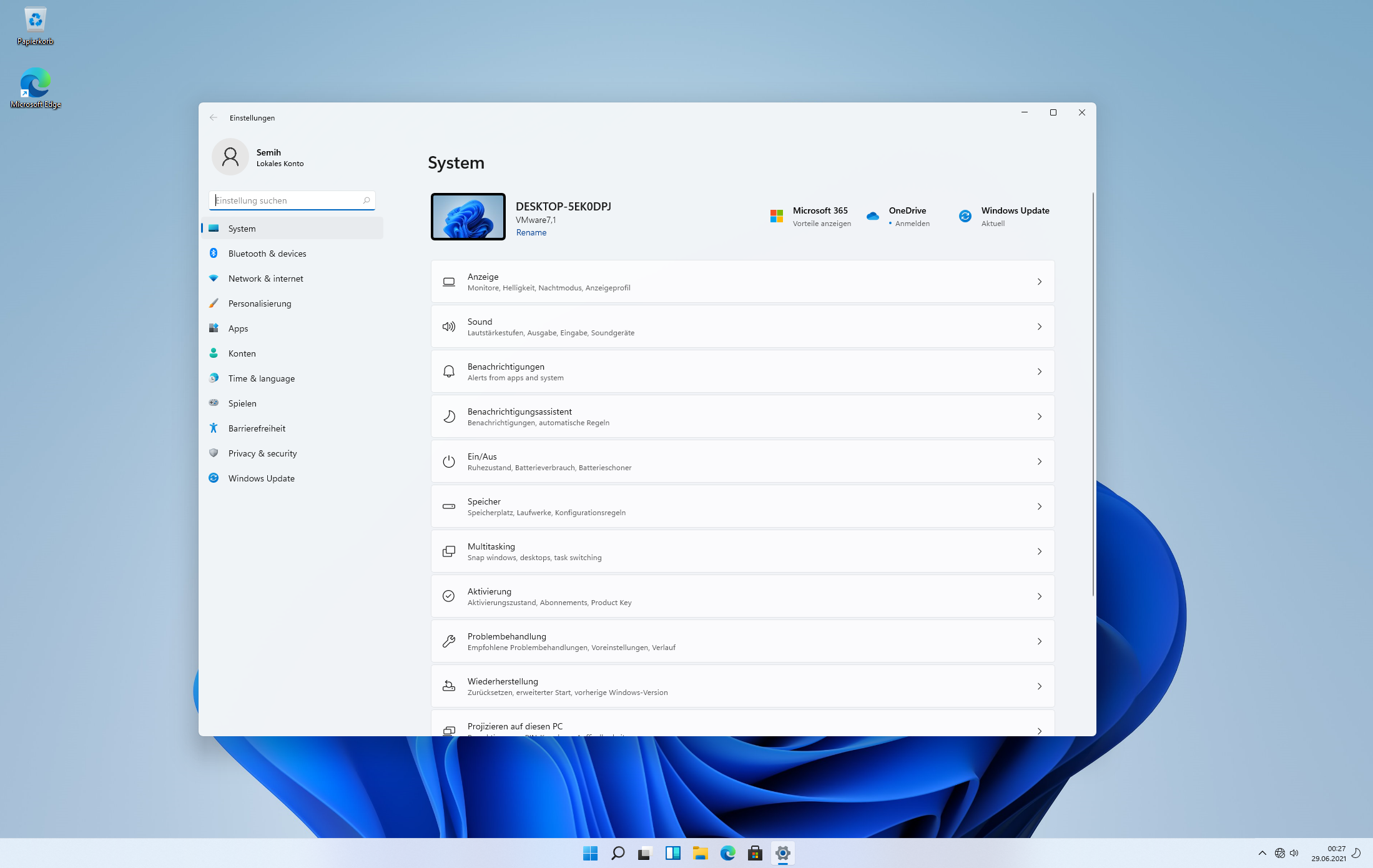Screen dimensions: 1373x868
Task: Click the Sound speaker icon
Action: pyautogui.click(x=448, y=327)
